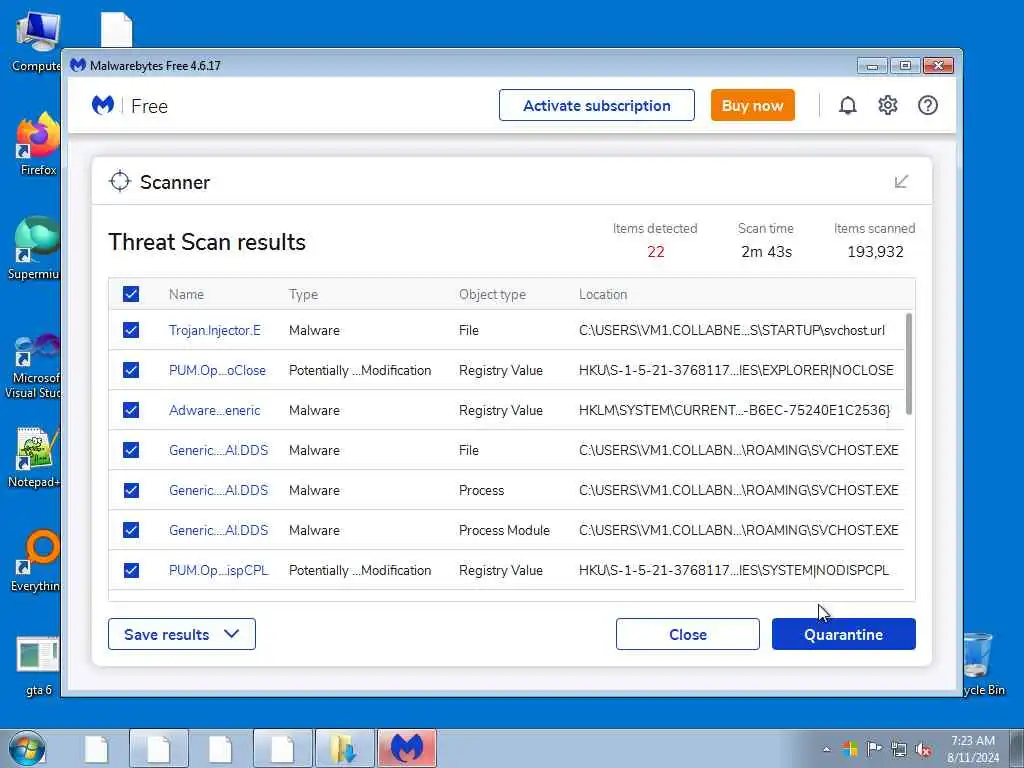Click the HKLM\SYSTEM\CURRENT registry location

coord(734,410)
